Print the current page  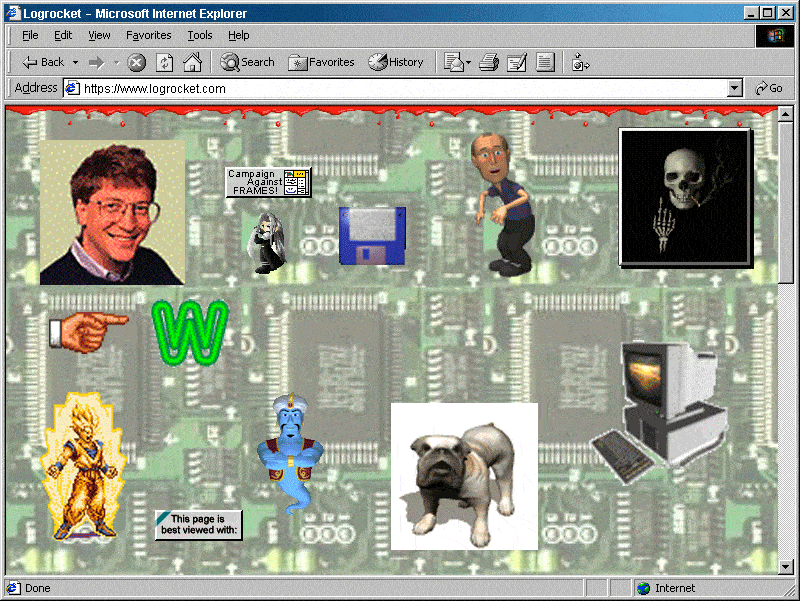(x=488, y=62)
